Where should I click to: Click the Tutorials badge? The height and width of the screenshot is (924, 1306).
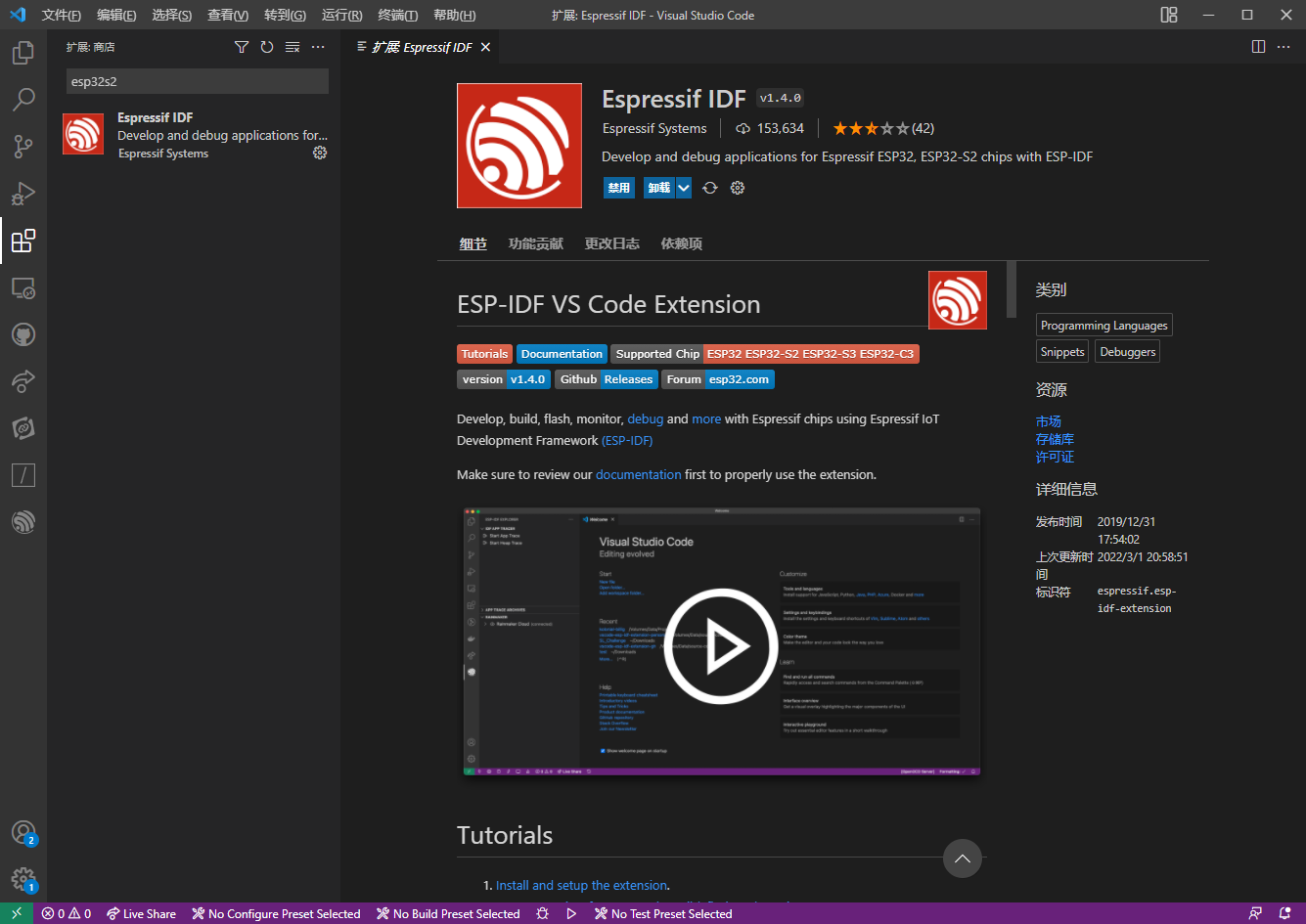click(485, 354)
